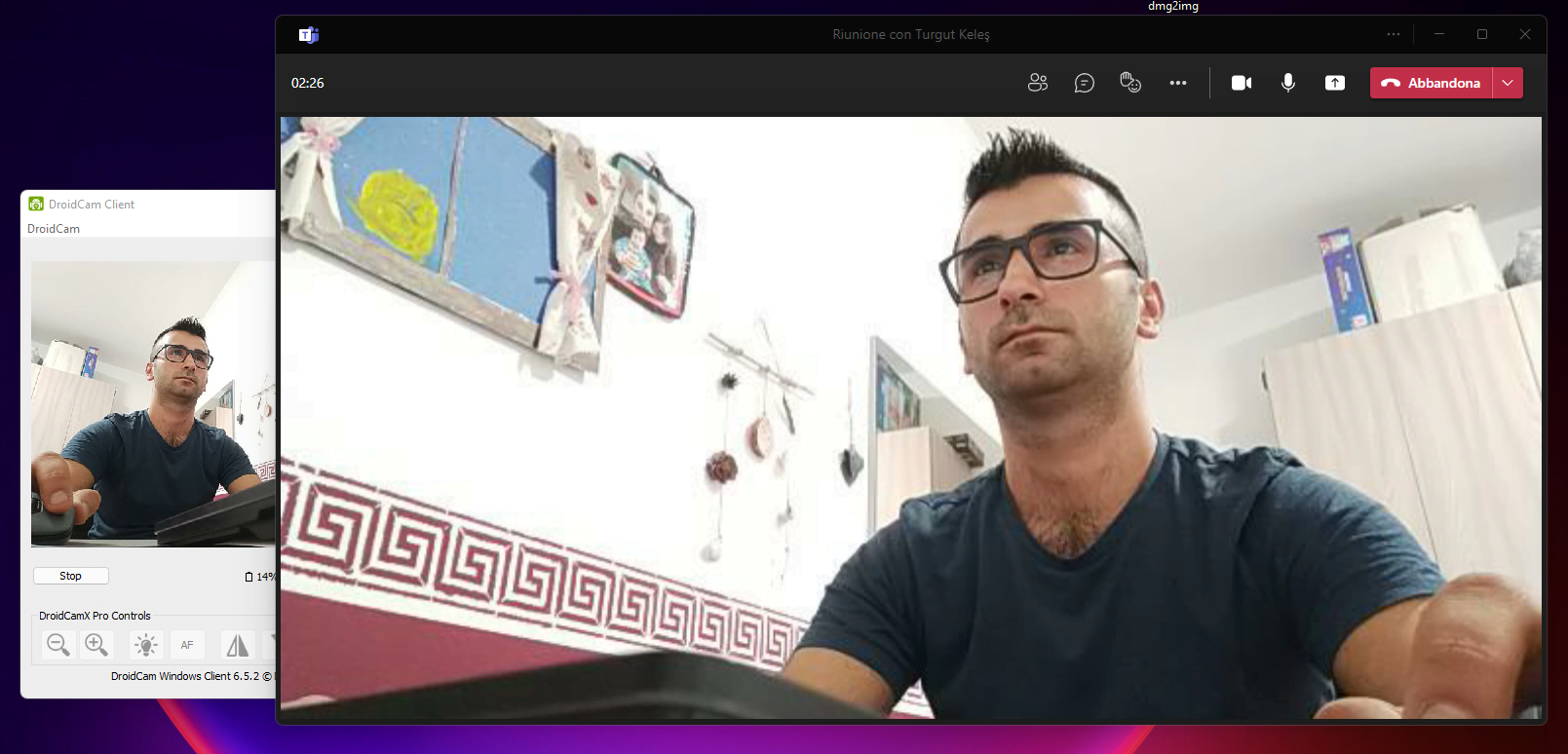Image resolution: width=1568 pixels, height=754 pixels.
Task: Click the Teams logo in title bar
Action: 309,35
